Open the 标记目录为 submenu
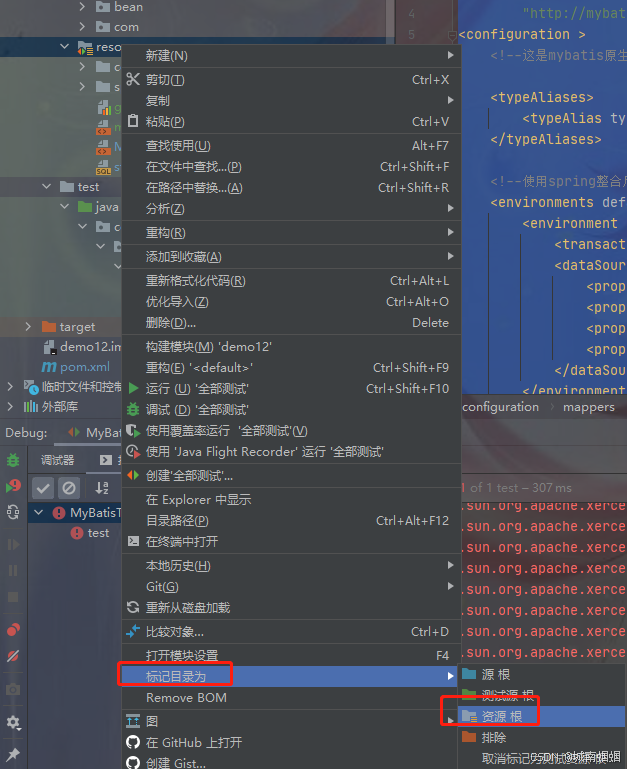 [291, 676]
